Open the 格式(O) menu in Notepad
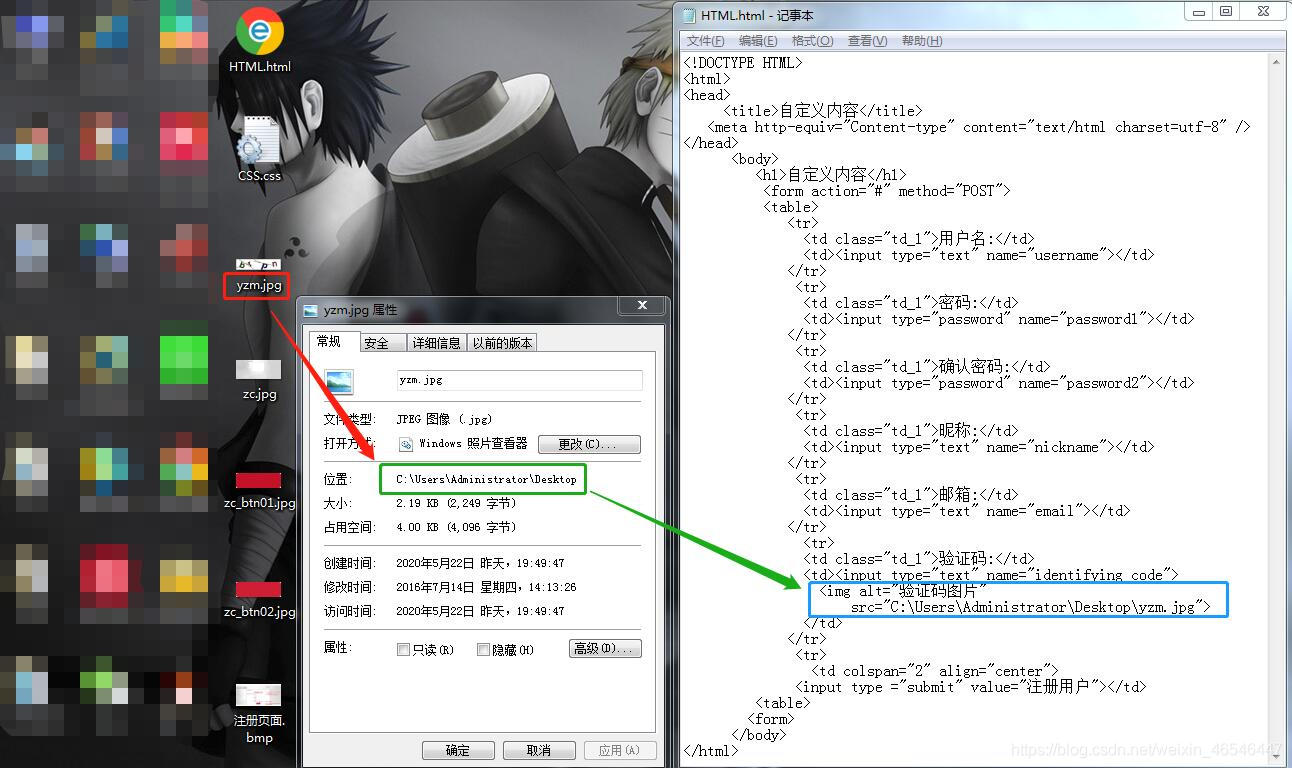This screenshot has width=1292, height=768. click(812, 41)
